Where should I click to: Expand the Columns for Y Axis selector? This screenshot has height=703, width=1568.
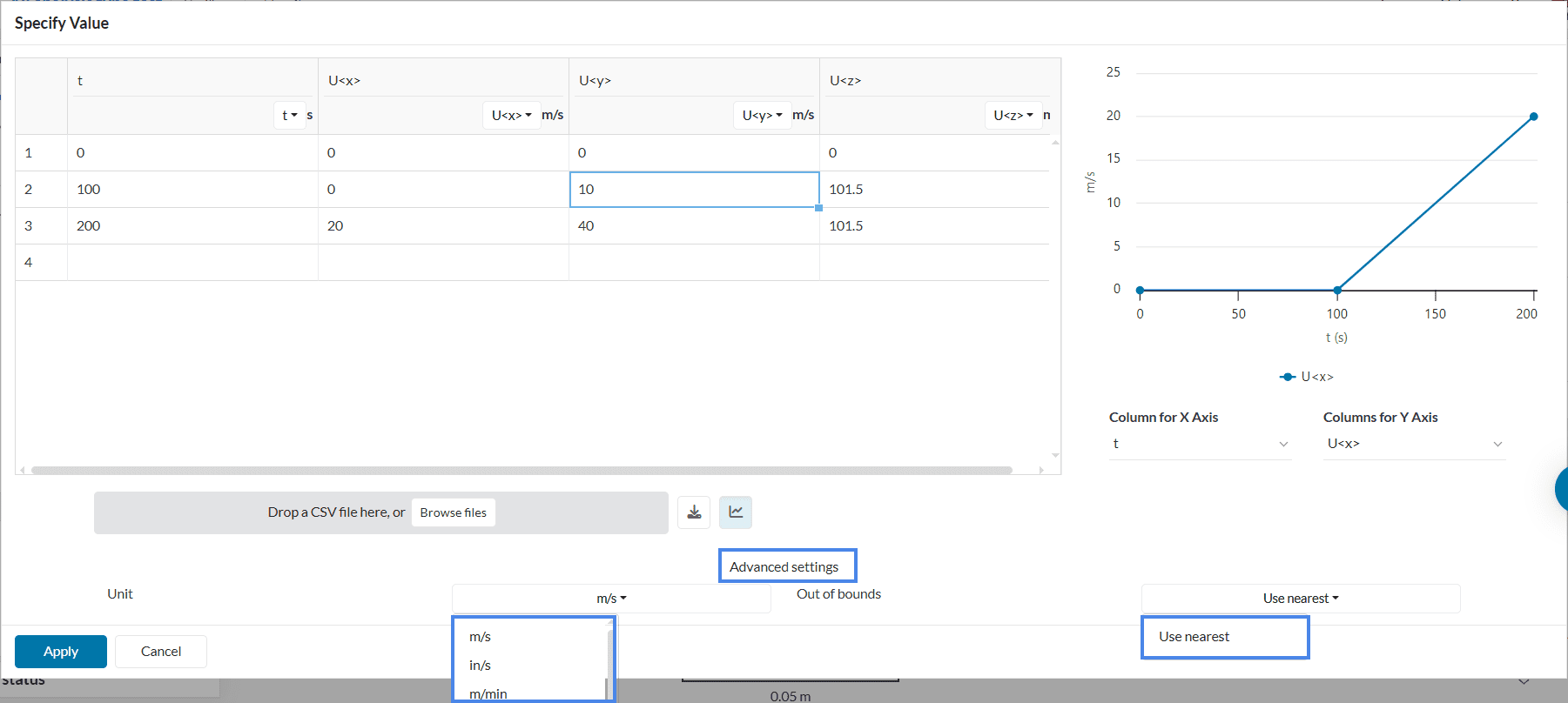click(1414, 444)
